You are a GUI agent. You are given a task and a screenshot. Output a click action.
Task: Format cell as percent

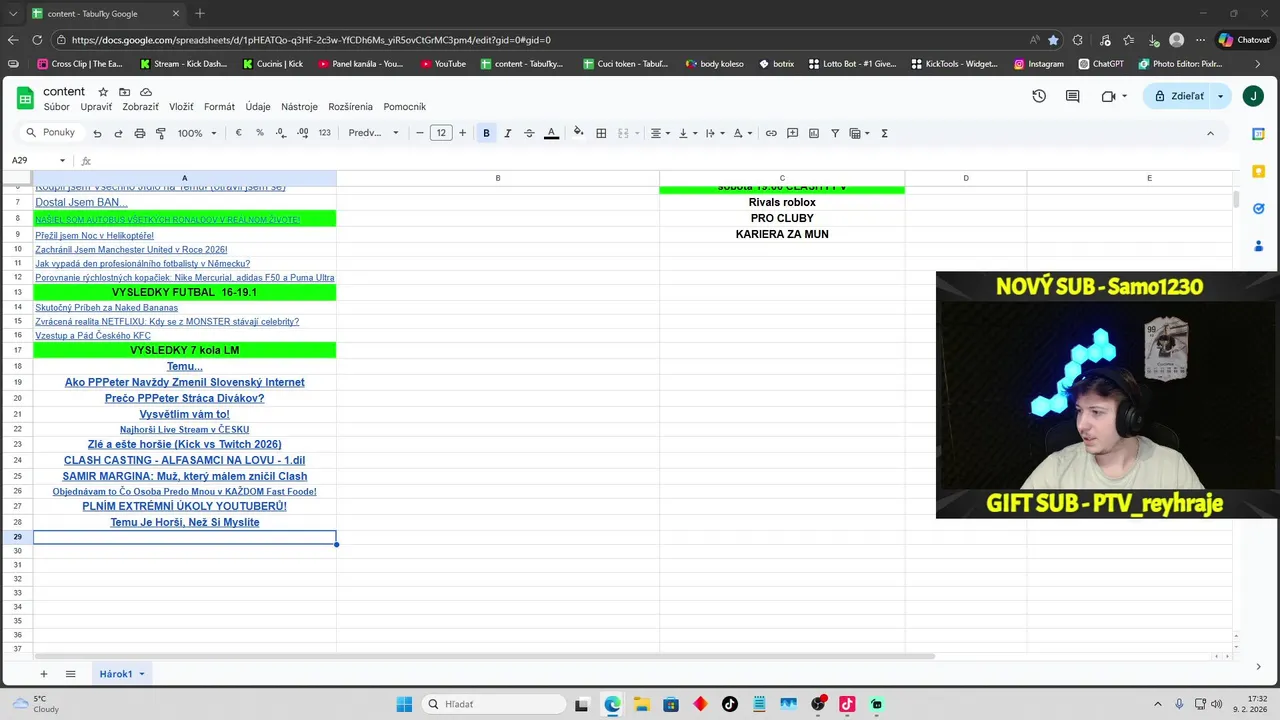[x=260, y=133]
